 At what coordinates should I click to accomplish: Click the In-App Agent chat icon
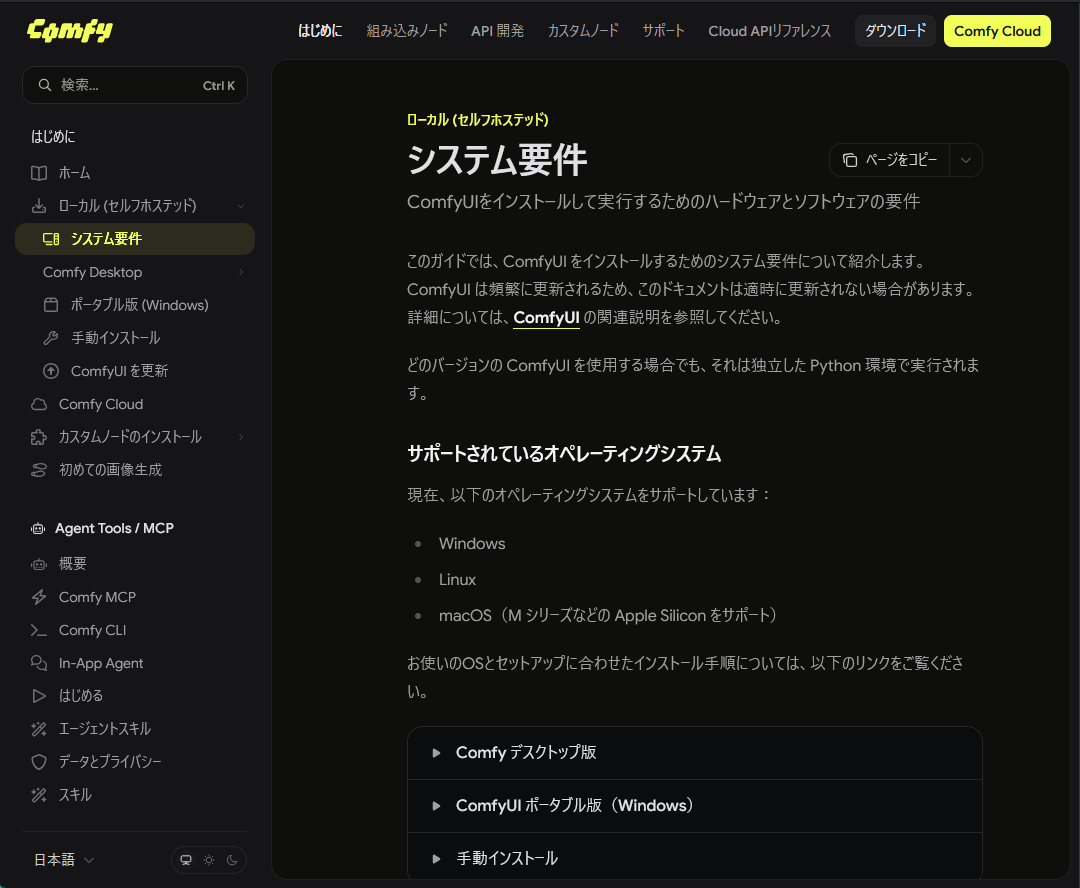click(x=39, y=663)
